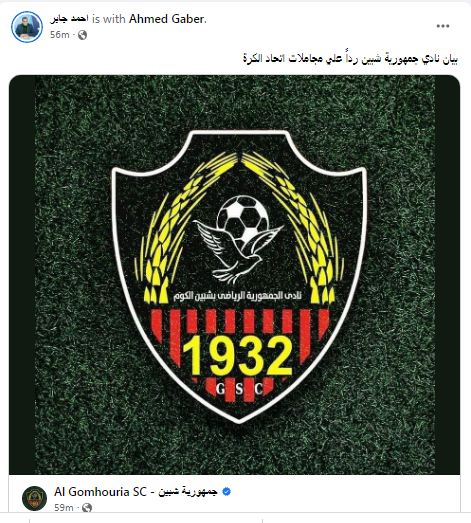Viewport: 471px width, 523px height.
Task: Open the 56m post timestamp
Action: [x=60, y=35]
